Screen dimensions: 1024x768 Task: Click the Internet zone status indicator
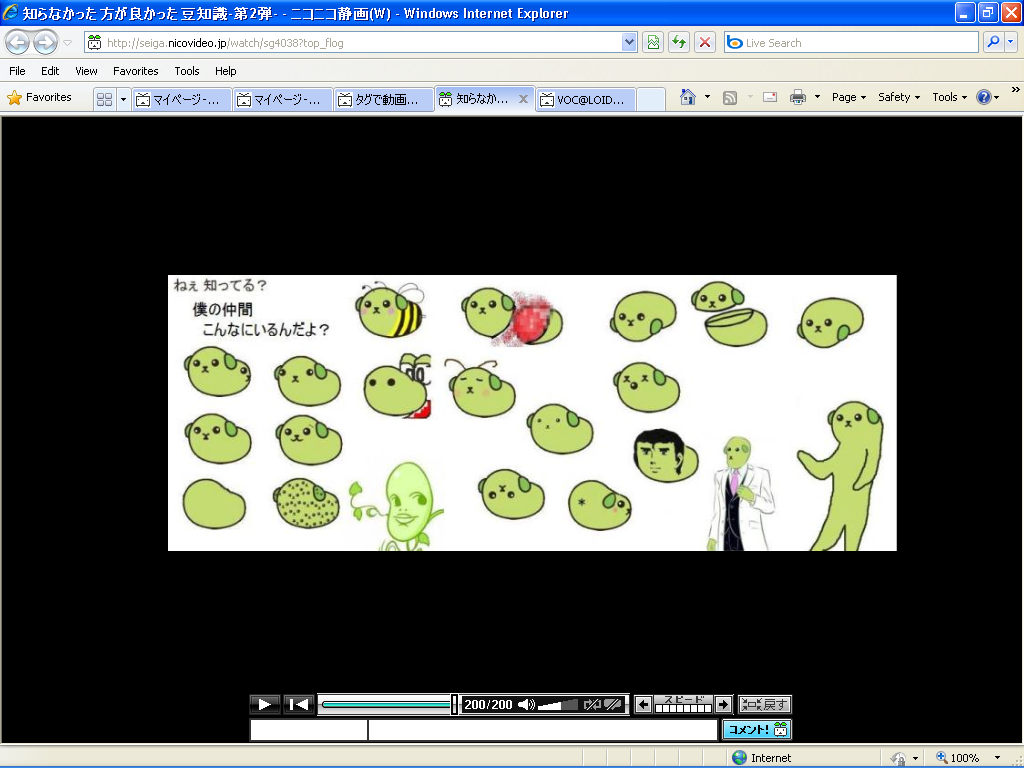[x=762, y=758]
